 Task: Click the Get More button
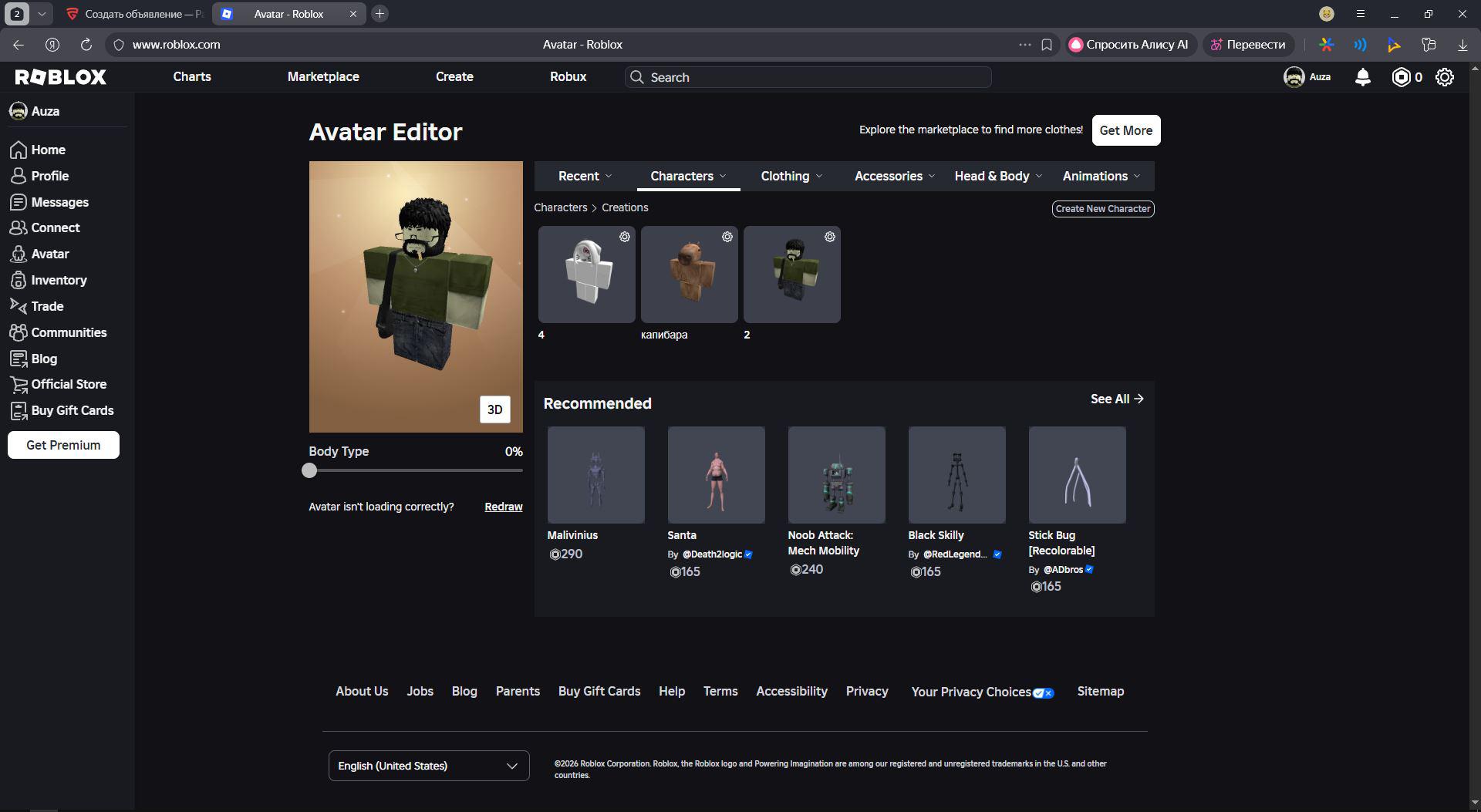coord(1126,130)
